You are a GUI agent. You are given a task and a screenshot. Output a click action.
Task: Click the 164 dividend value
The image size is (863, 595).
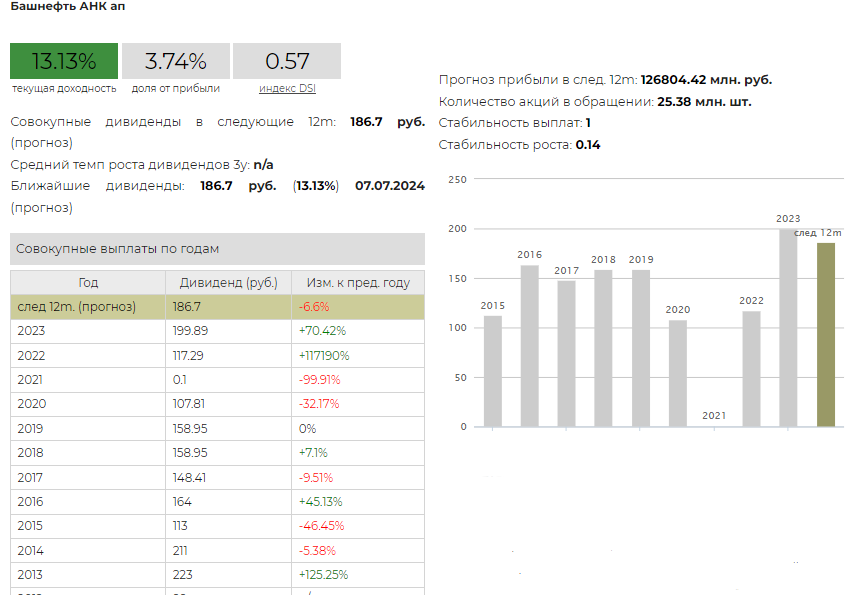pyautogui.click(x=182, y=502)
